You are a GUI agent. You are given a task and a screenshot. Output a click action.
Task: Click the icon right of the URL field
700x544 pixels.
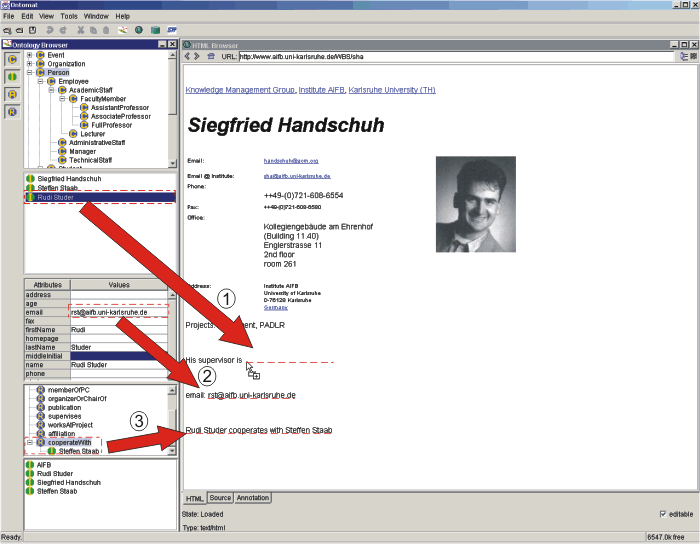click(683, 56)
